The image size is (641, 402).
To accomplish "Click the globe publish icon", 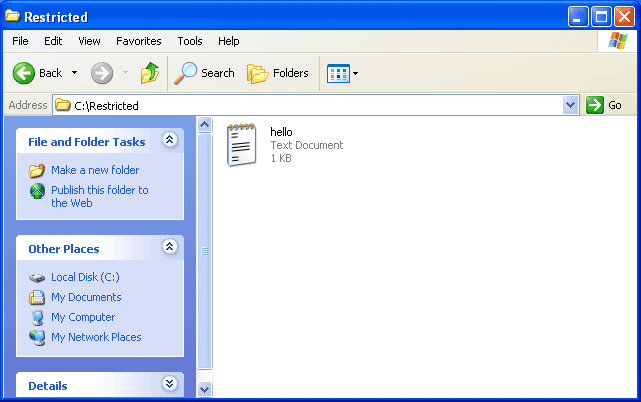I will (x=37, y=191).
